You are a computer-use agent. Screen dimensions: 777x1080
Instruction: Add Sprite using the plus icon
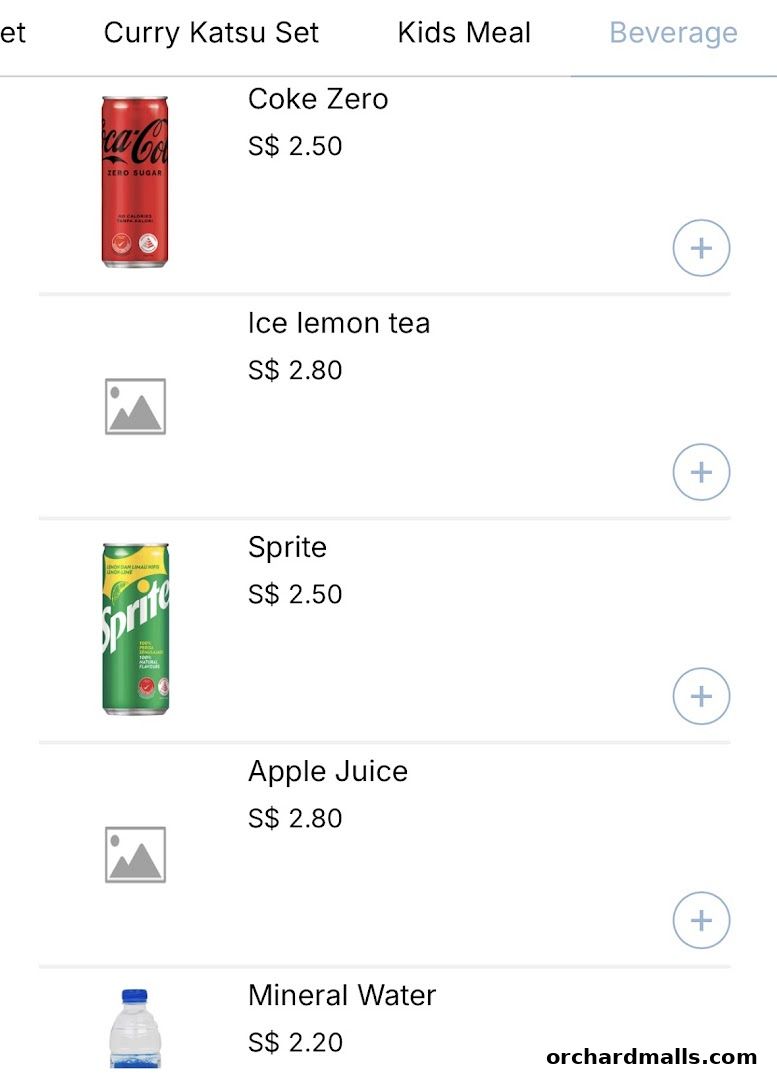701,696
